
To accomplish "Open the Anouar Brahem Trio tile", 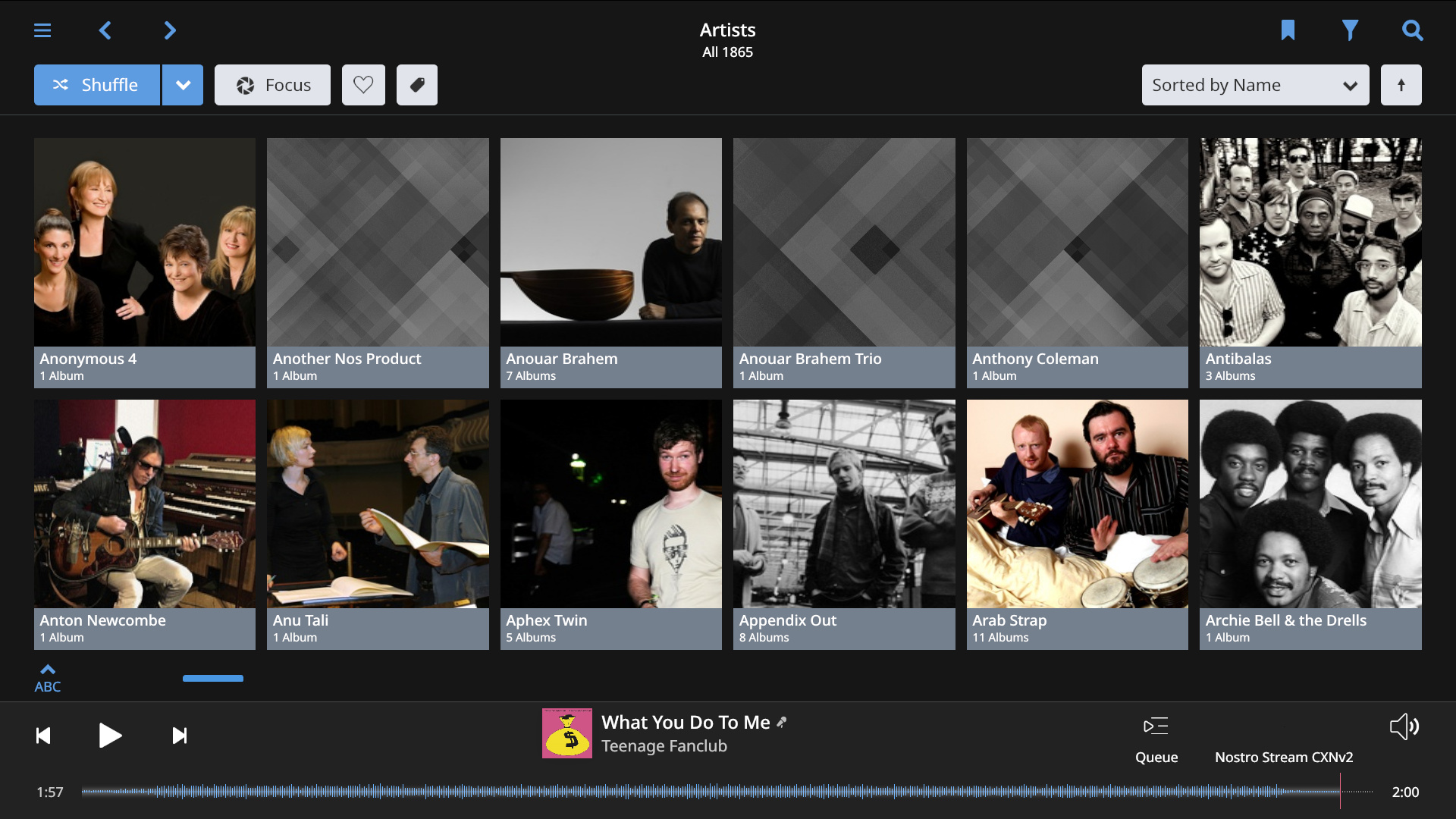I will (844, 262).
